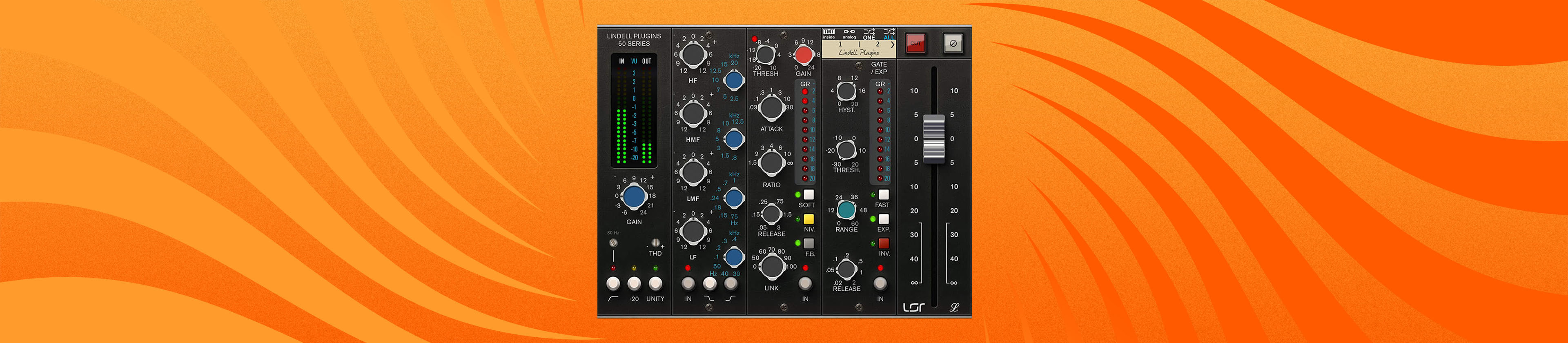
Task: Click the gate RELEASE knob
Action: 846,268
